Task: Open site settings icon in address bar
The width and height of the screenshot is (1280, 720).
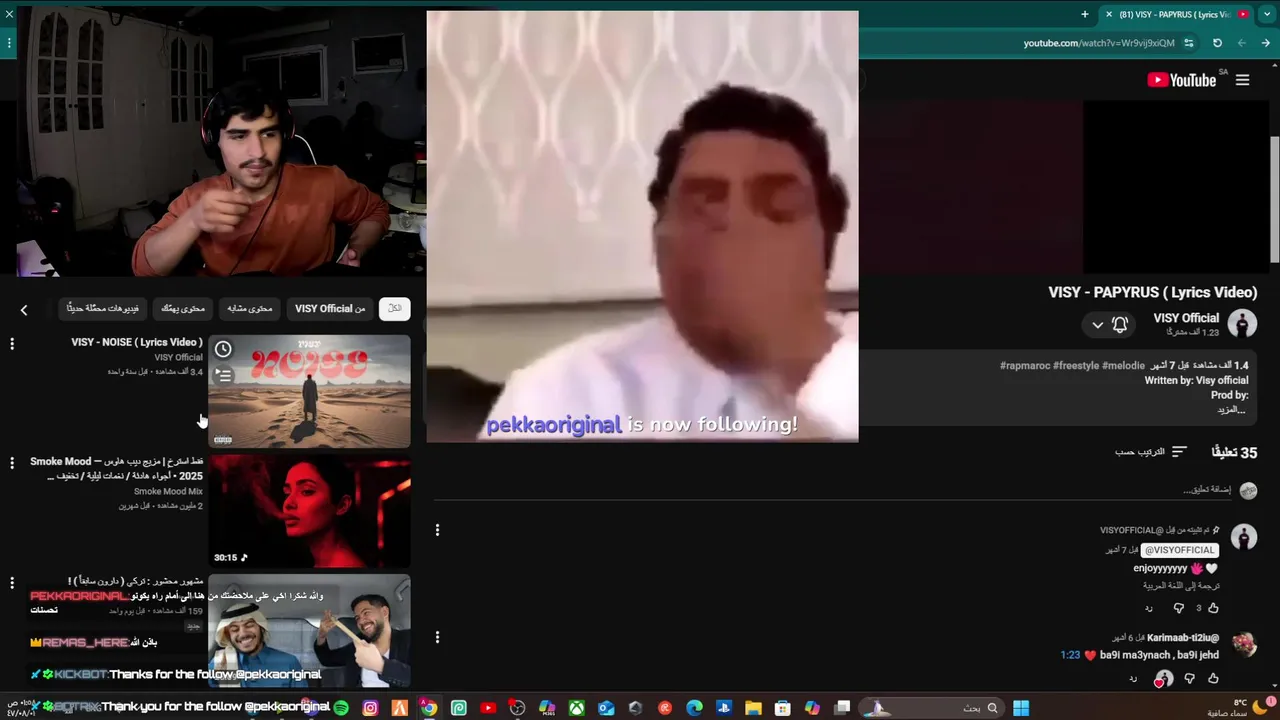Action: click(x=1188, y=43)
